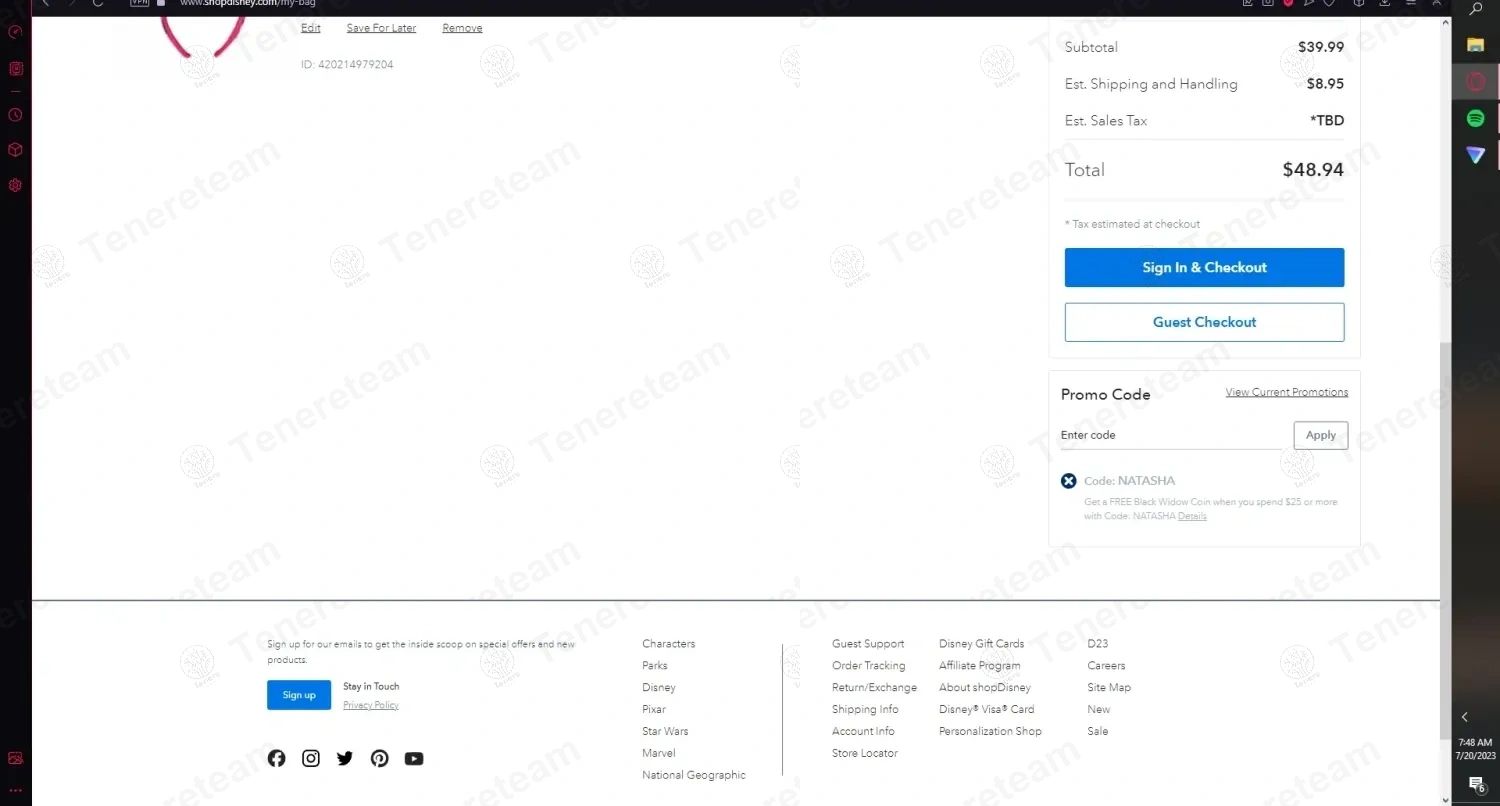Open the Careers footer link
This screenshot has width=1500, height=806.
click(x=1106, y=666)
